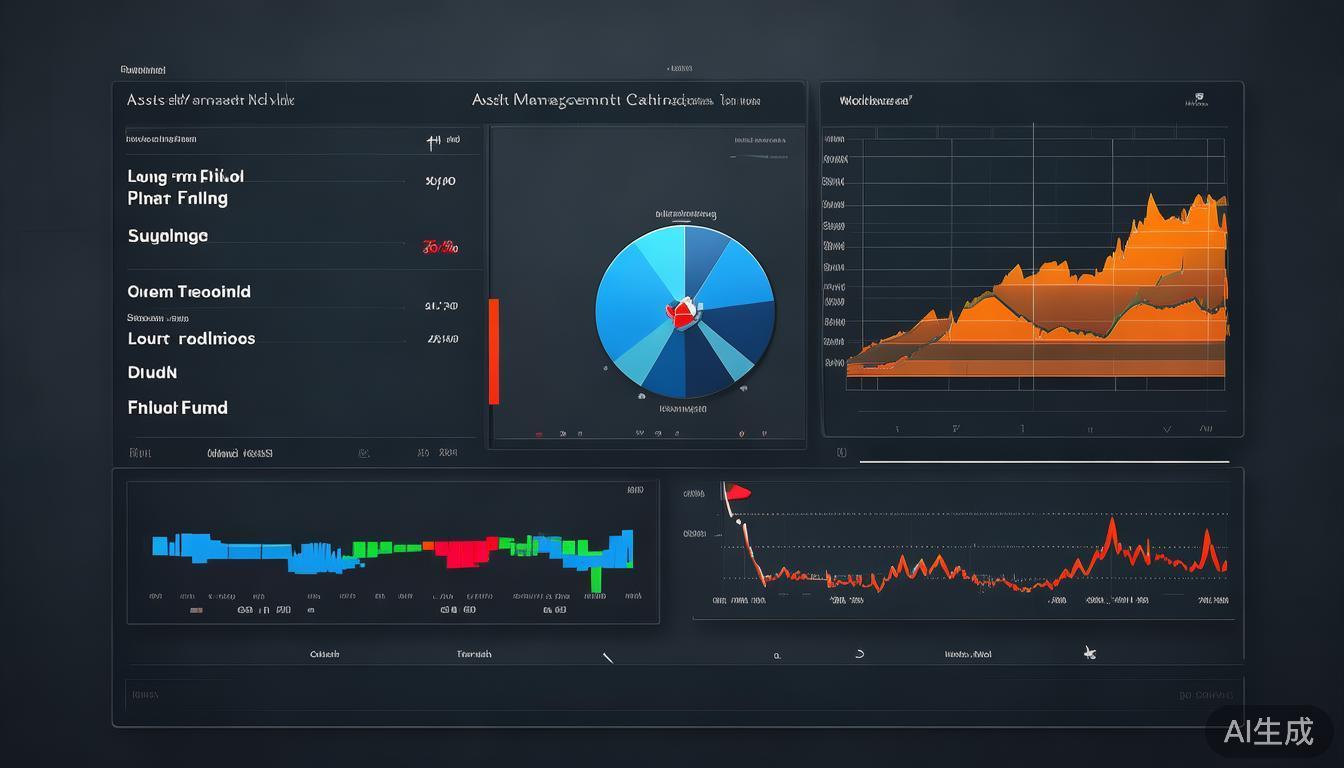Select the 'Lang rm Fiikol' row in asset list
1344x768 pixels.
point(186,177)
